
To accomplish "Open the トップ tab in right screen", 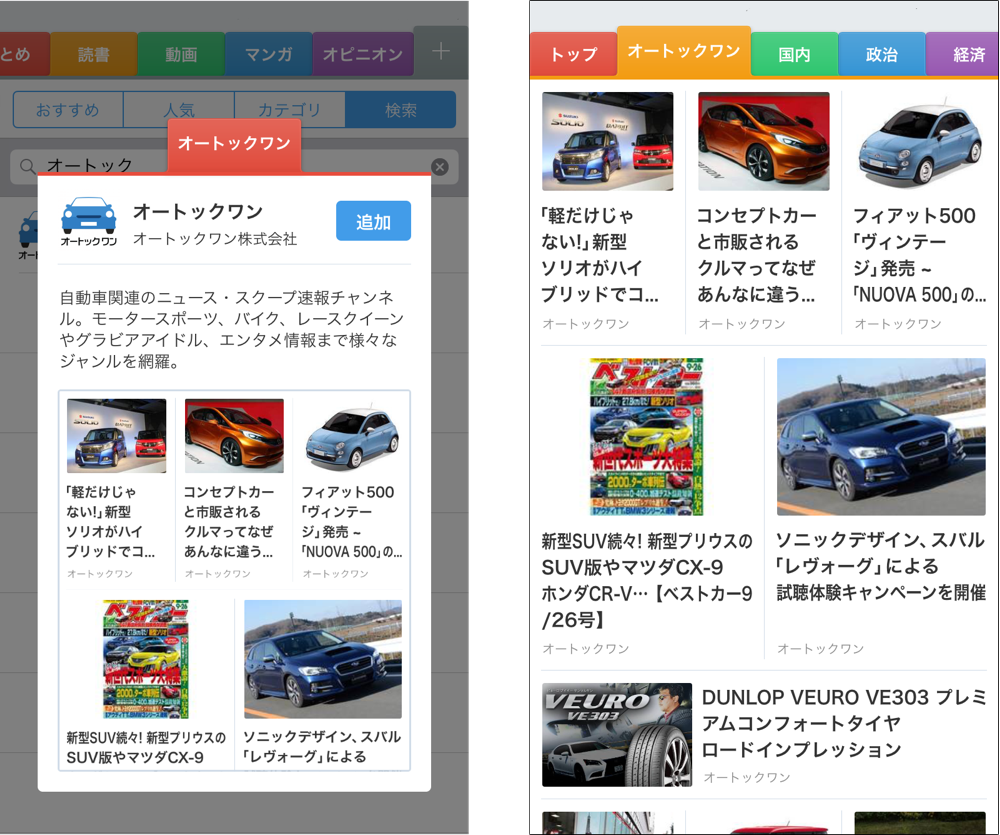I will tap(573, 55).
